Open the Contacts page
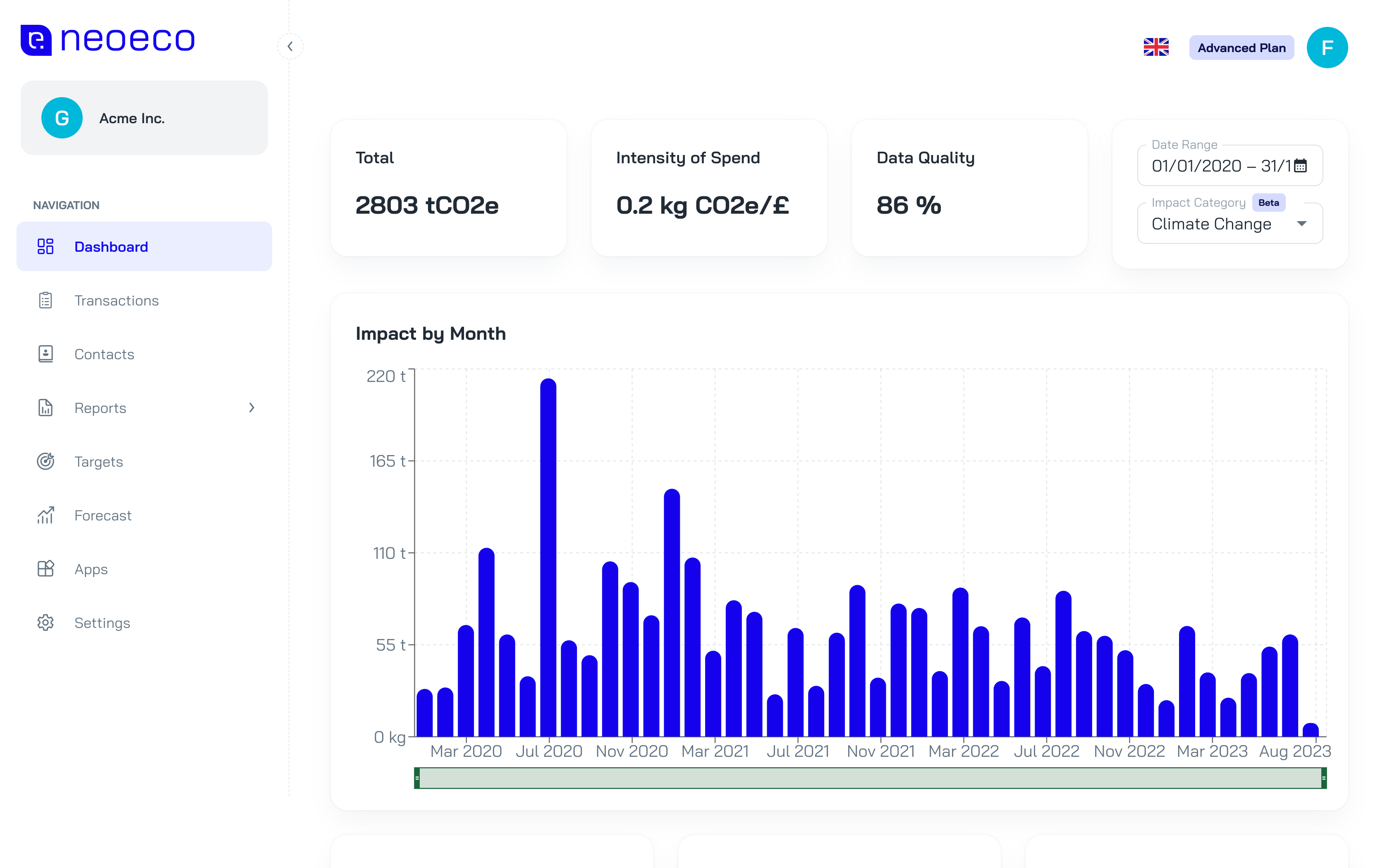Screen dimensions: 1373x868 click(144, 354)
